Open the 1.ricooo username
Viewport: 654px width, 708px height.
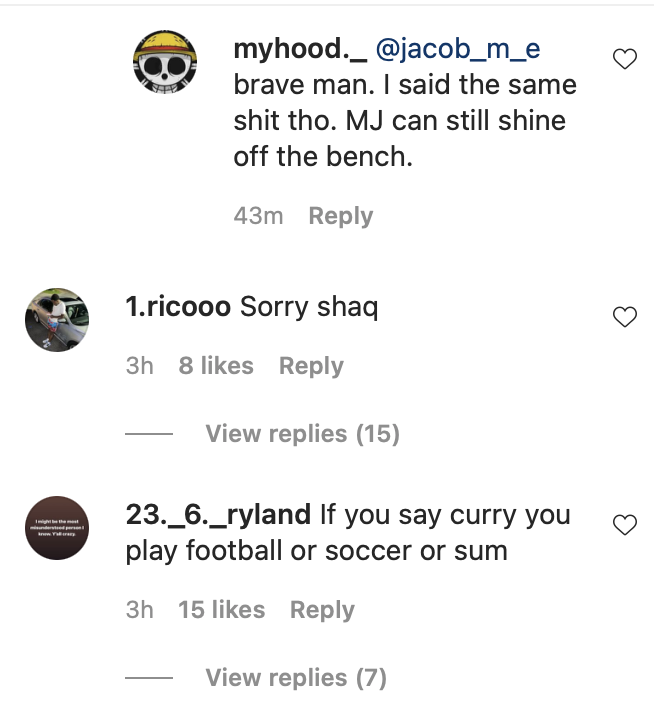178,307
